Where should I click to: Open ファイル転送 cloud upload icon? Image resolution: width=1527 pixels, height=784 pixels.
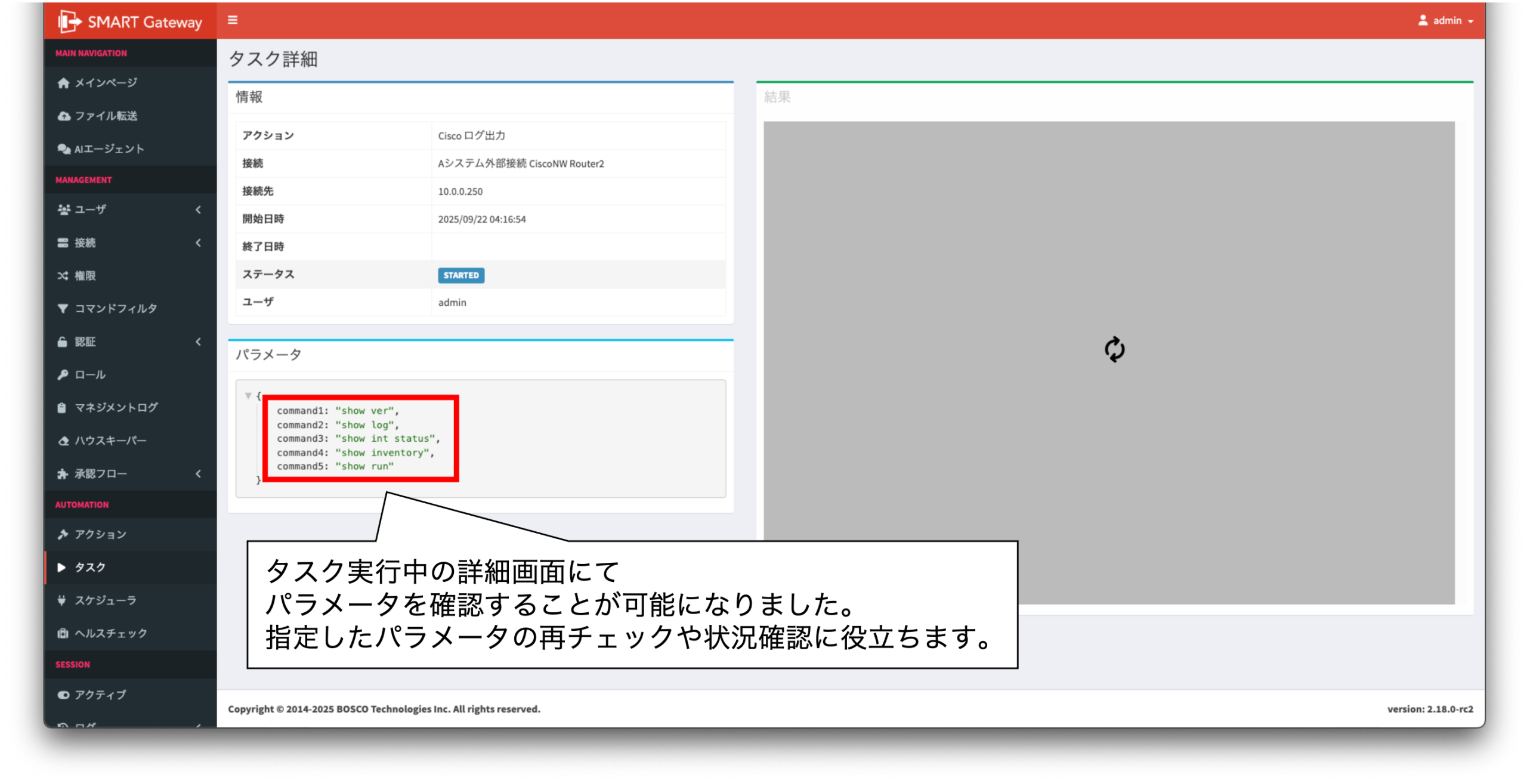tap(63, 116)
